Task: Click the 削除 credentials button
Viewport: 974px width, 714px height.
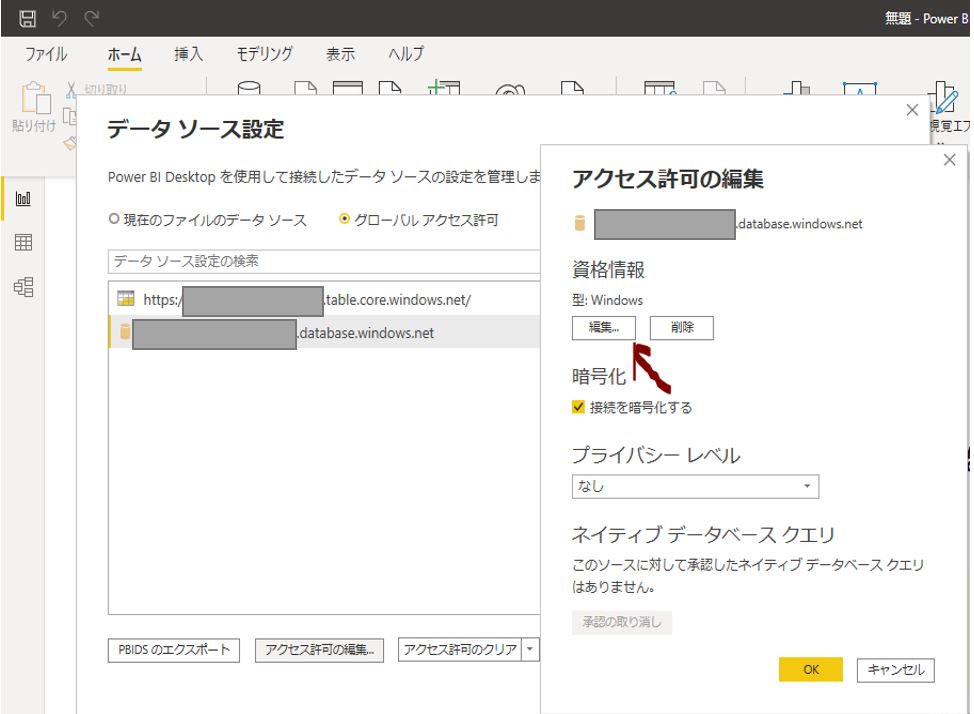Action: (682, 328)
